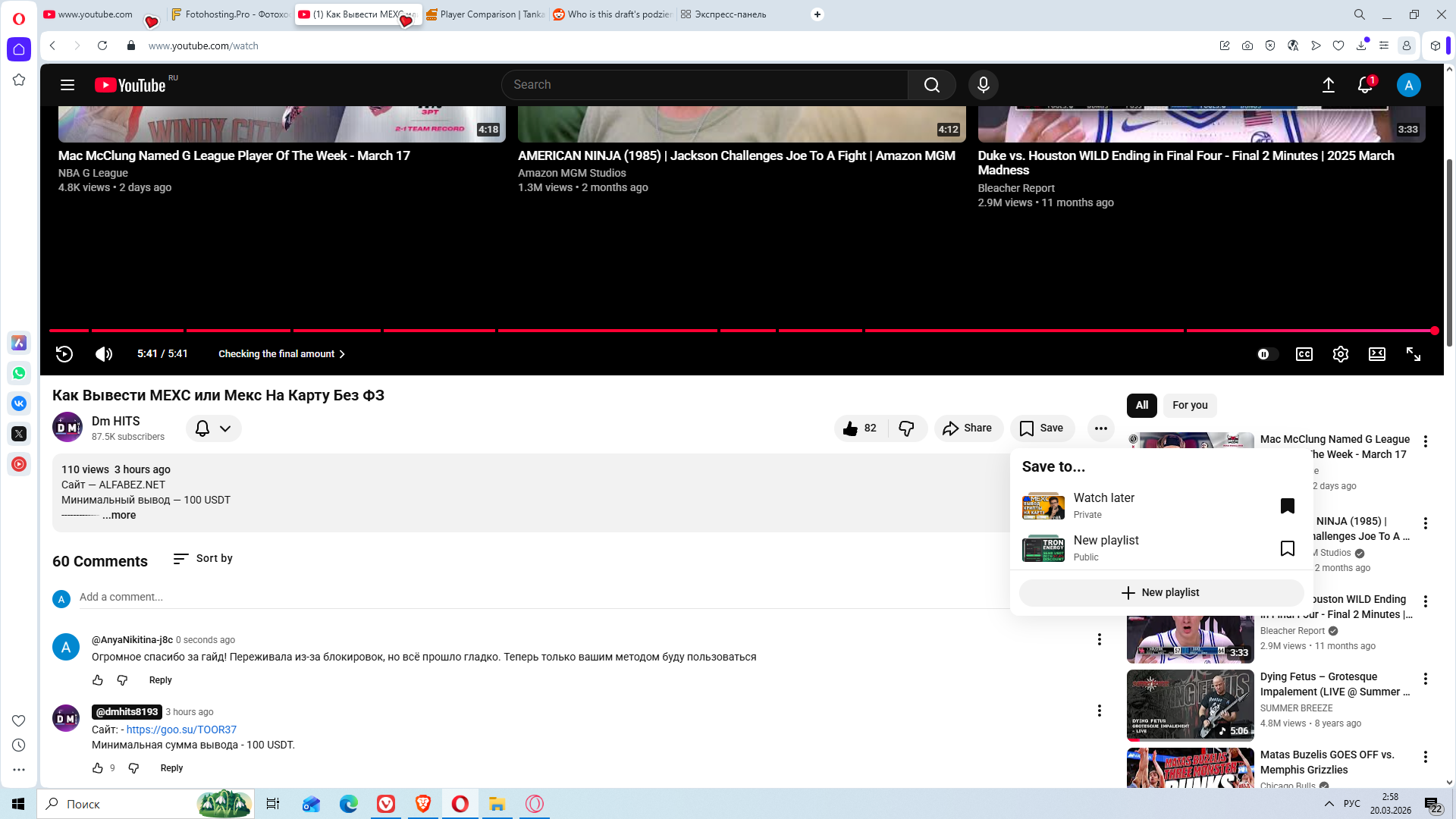Remove video from Watch later
1456x819 pixels.
1287,506
